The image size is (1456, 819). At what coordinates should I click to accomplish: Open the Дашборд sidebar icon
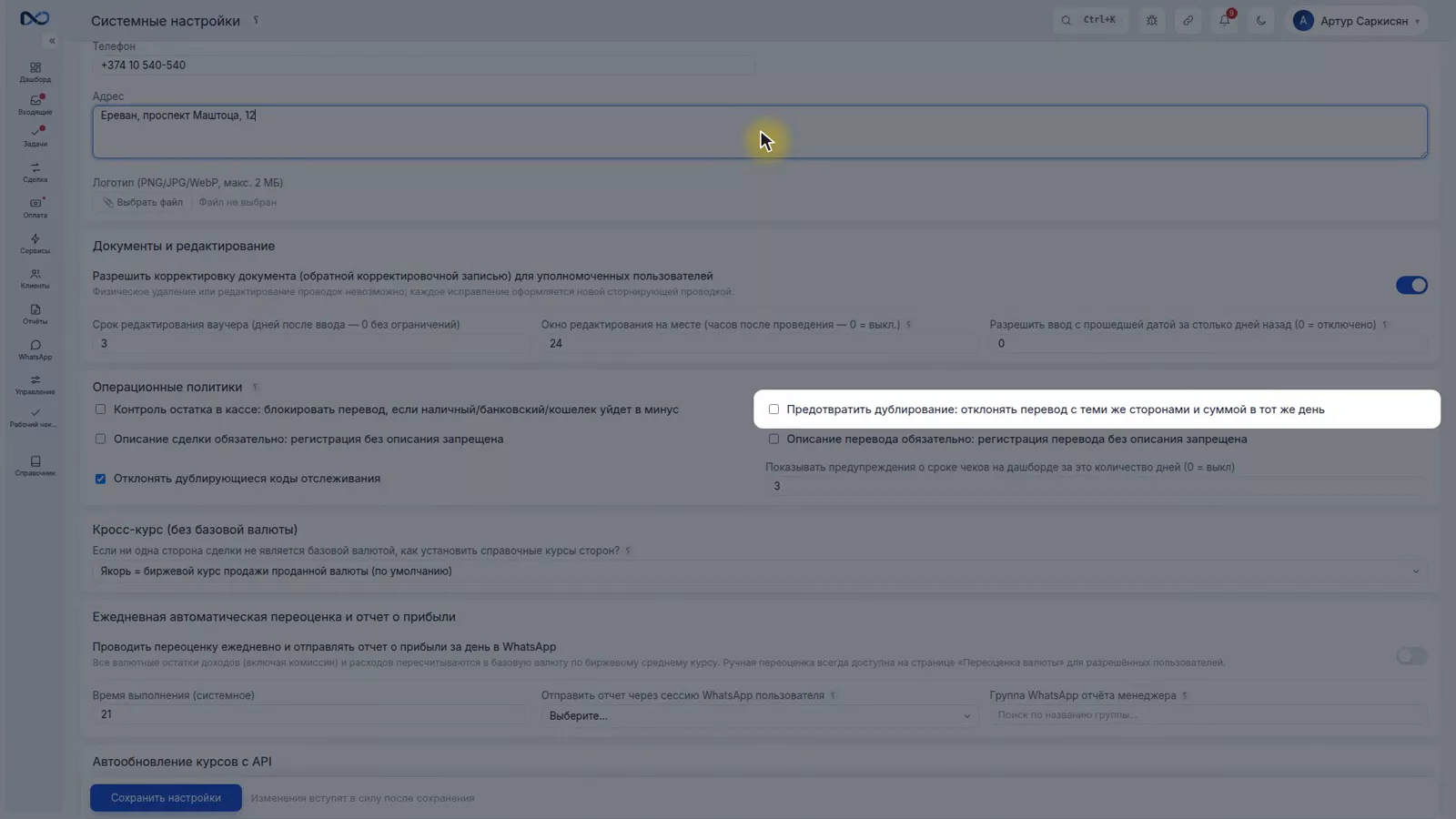(x=35, y=72)
